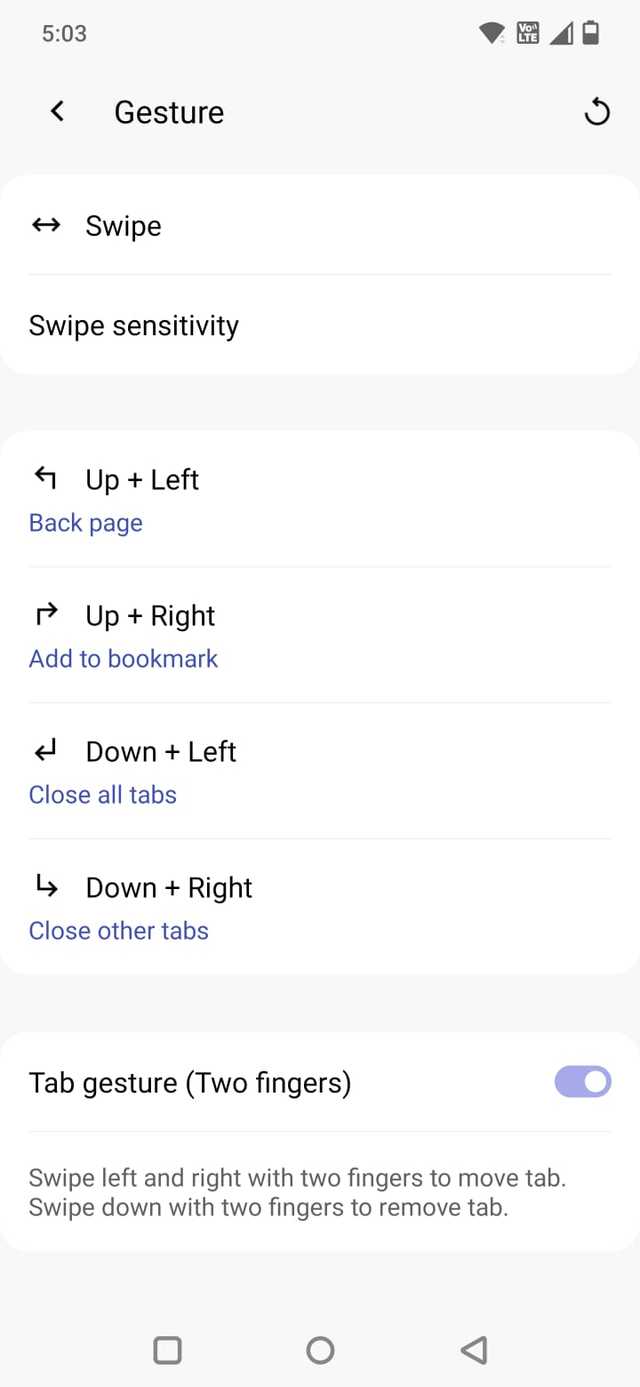Tap the Wi-Fi status icon
This screenshot has width=640, height=1387.
491,33
